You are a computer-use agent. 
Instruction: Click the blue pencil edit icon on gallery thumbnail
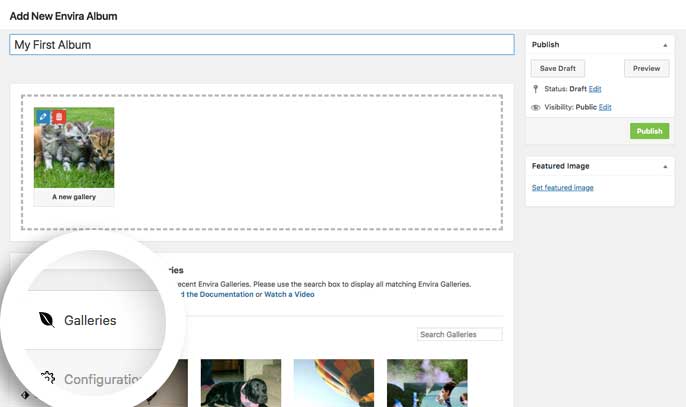point(43,117)
